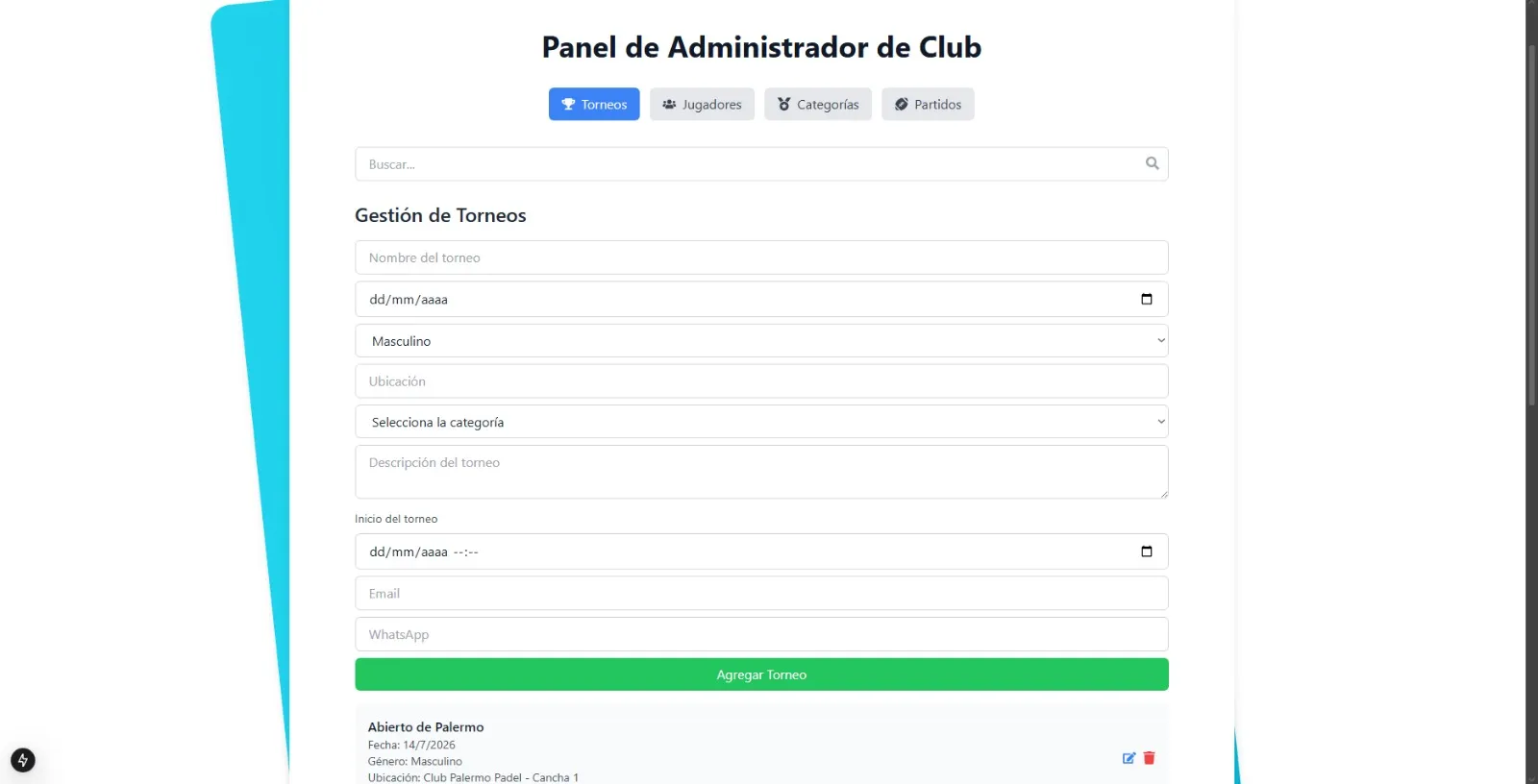Edit the Abierto de Palermo tournament
The image size is (1538, 784).
[x=1129, y=758]
